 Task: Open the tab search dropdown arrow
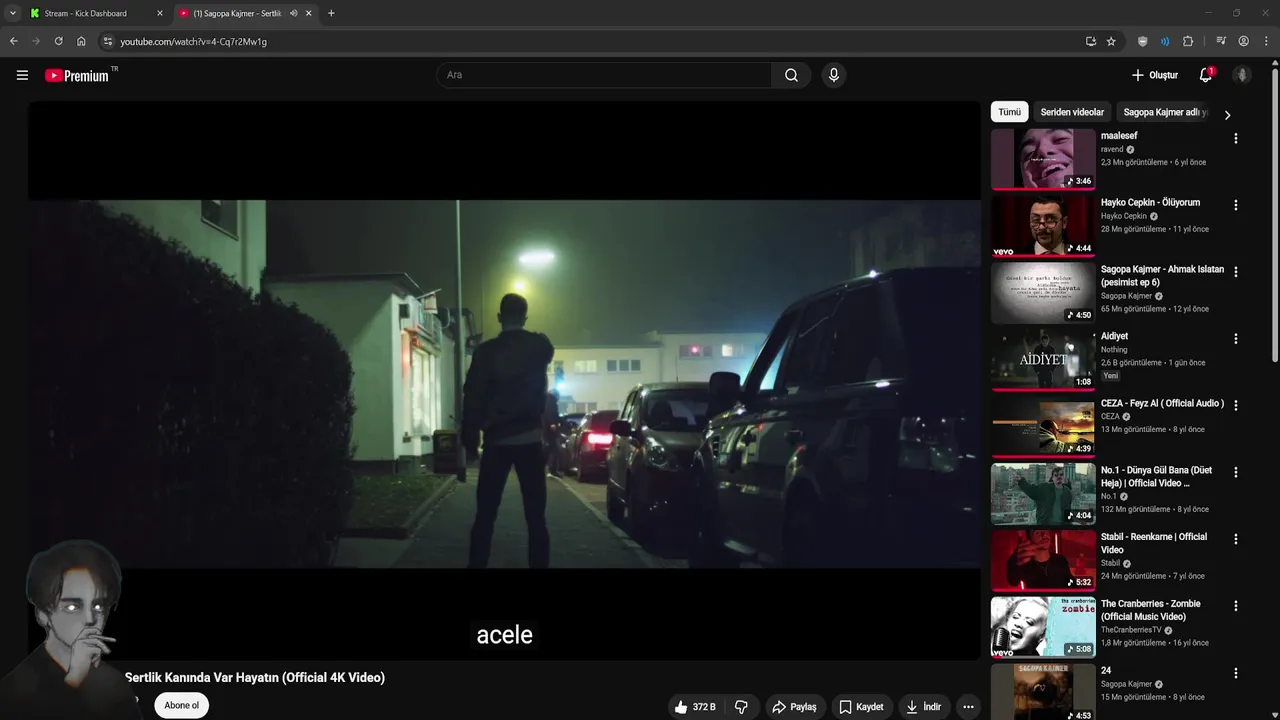[12, 13]
